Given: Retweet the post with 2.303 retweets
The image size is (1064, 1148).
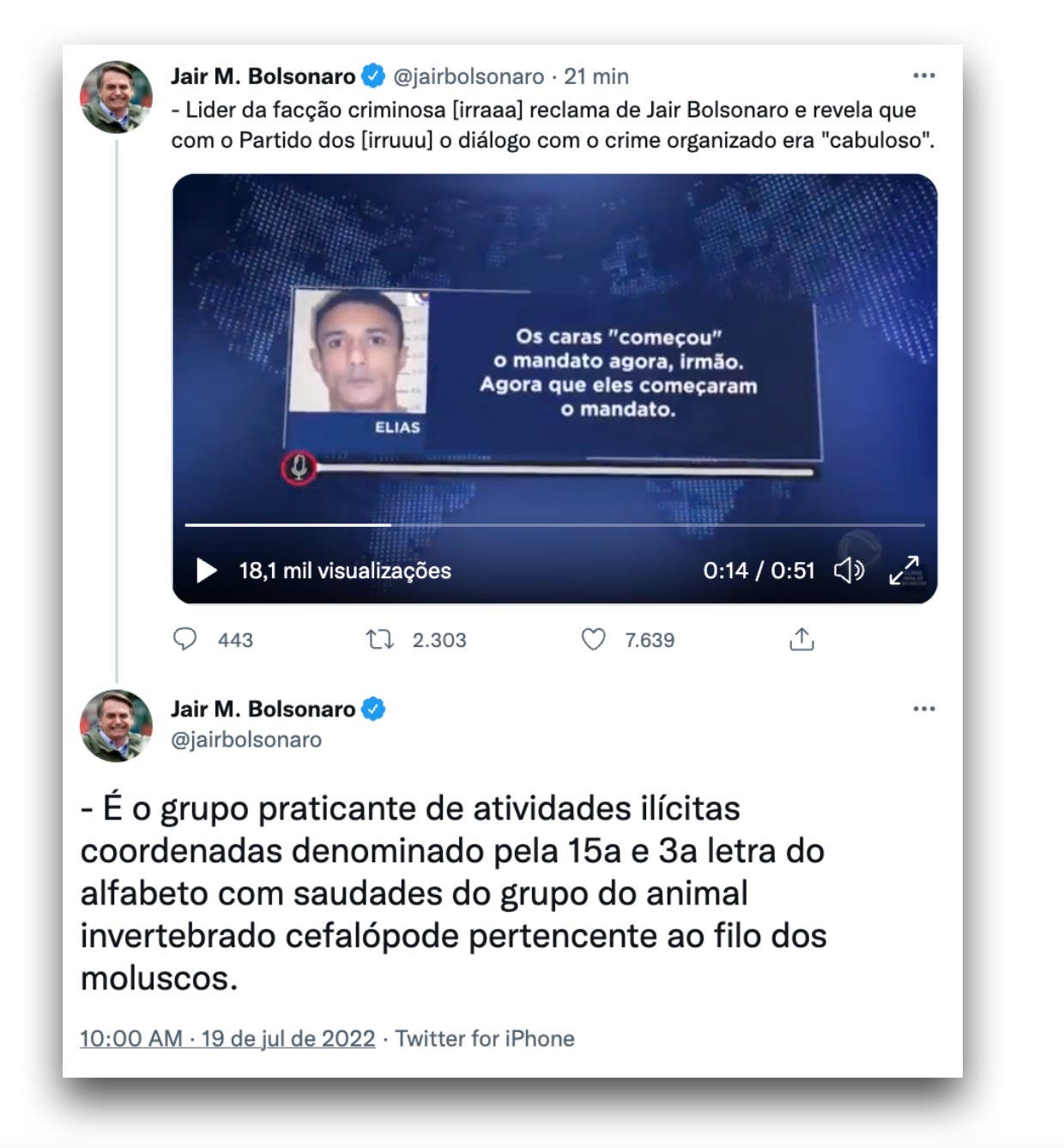Looking at the screenshot, I should coord(379,639).
